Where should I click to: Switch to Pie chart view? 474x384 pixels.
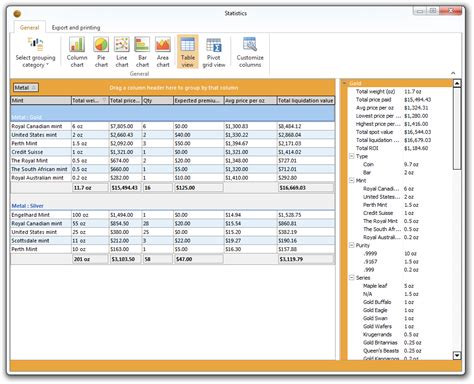tap(101, 52)
